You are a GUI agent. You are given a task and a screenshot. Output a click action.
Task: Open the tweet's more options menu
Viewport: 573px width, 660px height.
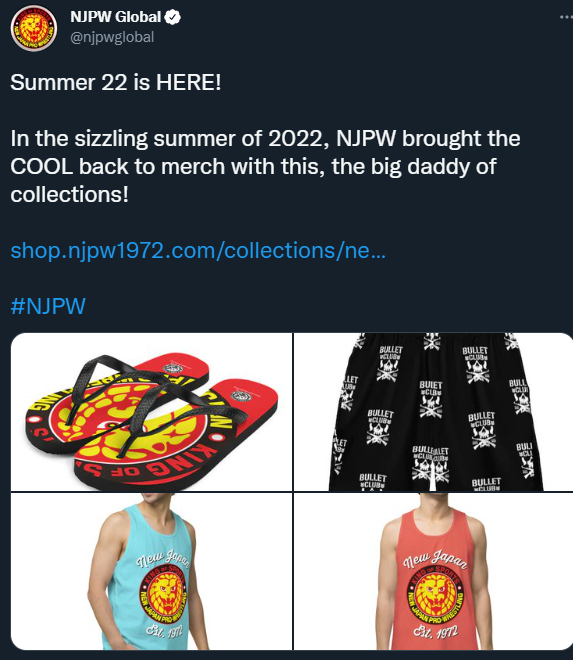pos(566,17)
